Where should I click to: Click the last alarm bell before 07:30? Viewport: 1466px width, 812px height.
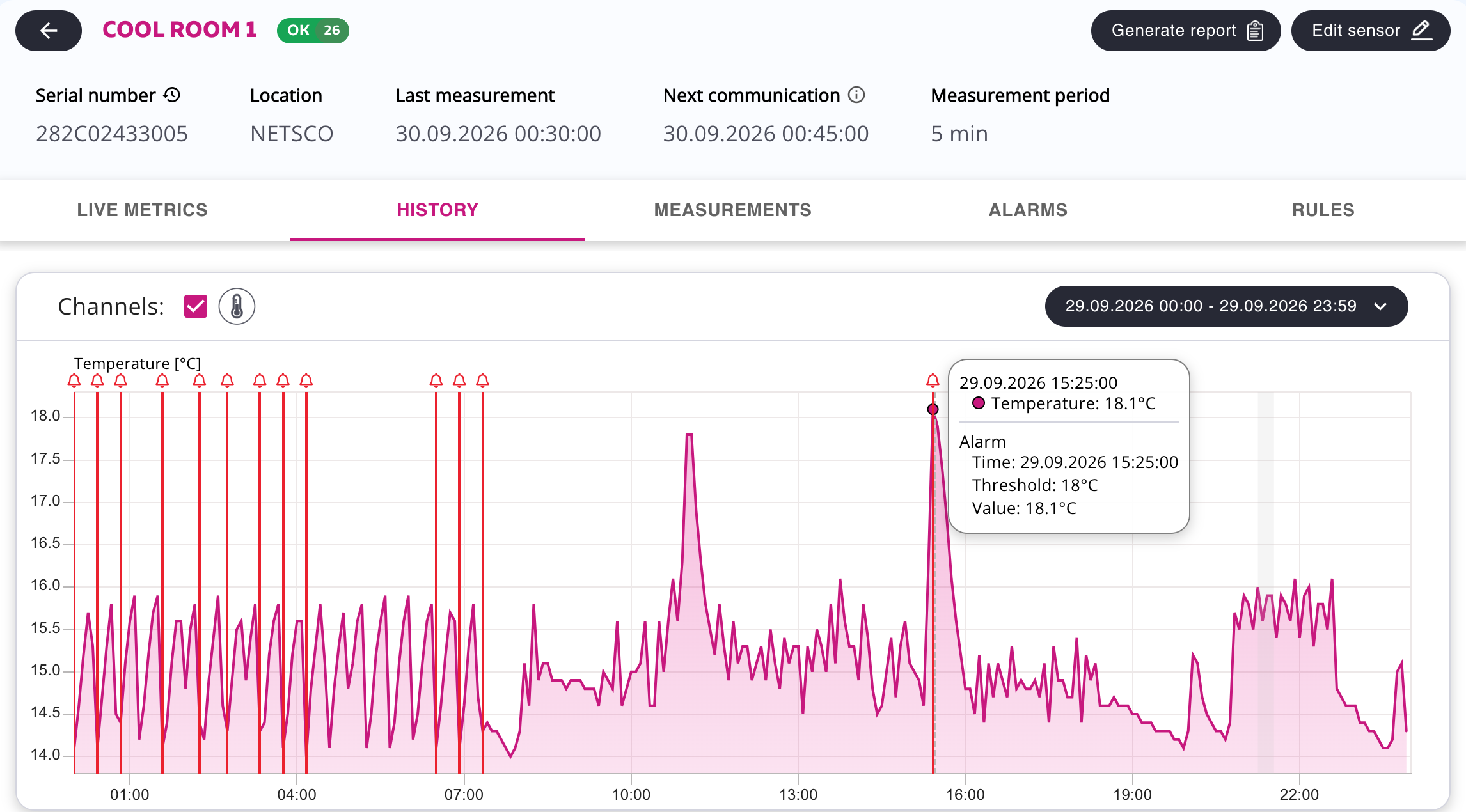(483, 380)
